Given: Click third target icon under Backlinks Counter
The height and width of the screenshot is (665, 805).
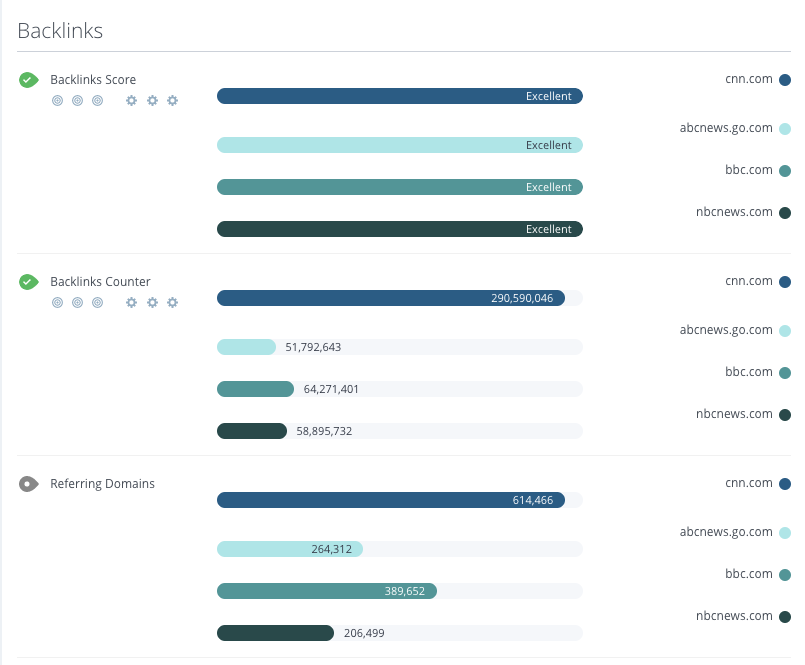Looking at the screenshot, I should point(97,303).
